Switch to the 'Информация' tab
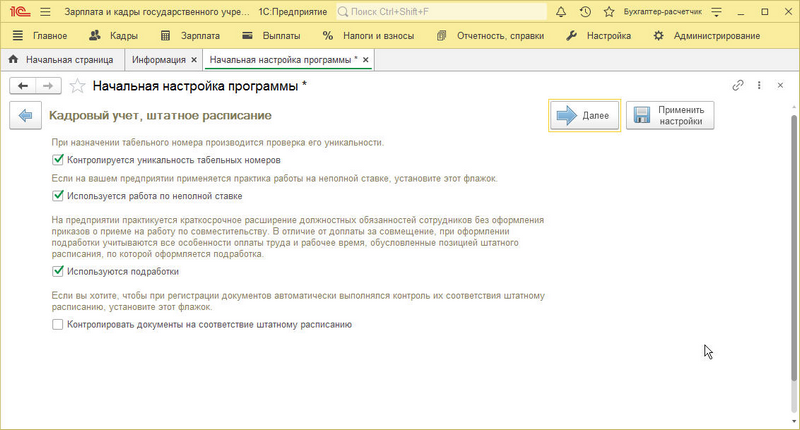 (164, 60)
